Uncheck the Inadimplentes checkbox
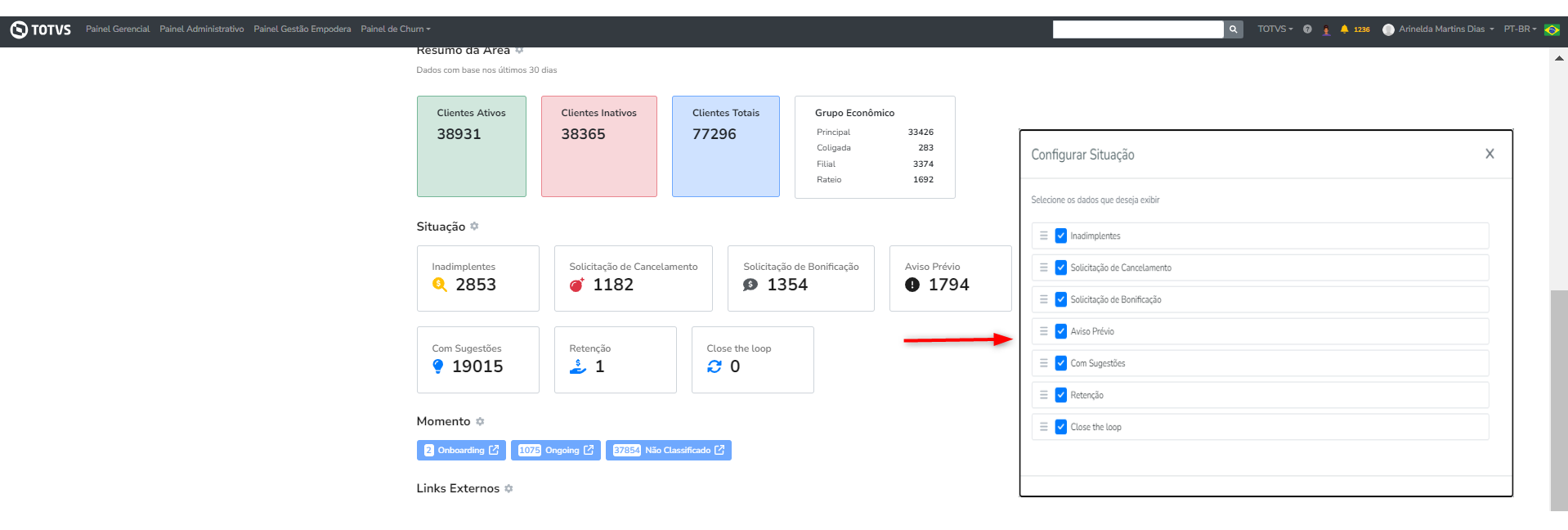Image resolution: width=1568 pixels, height=530 pixels. pyautogui.click(x=1061, y=236)
